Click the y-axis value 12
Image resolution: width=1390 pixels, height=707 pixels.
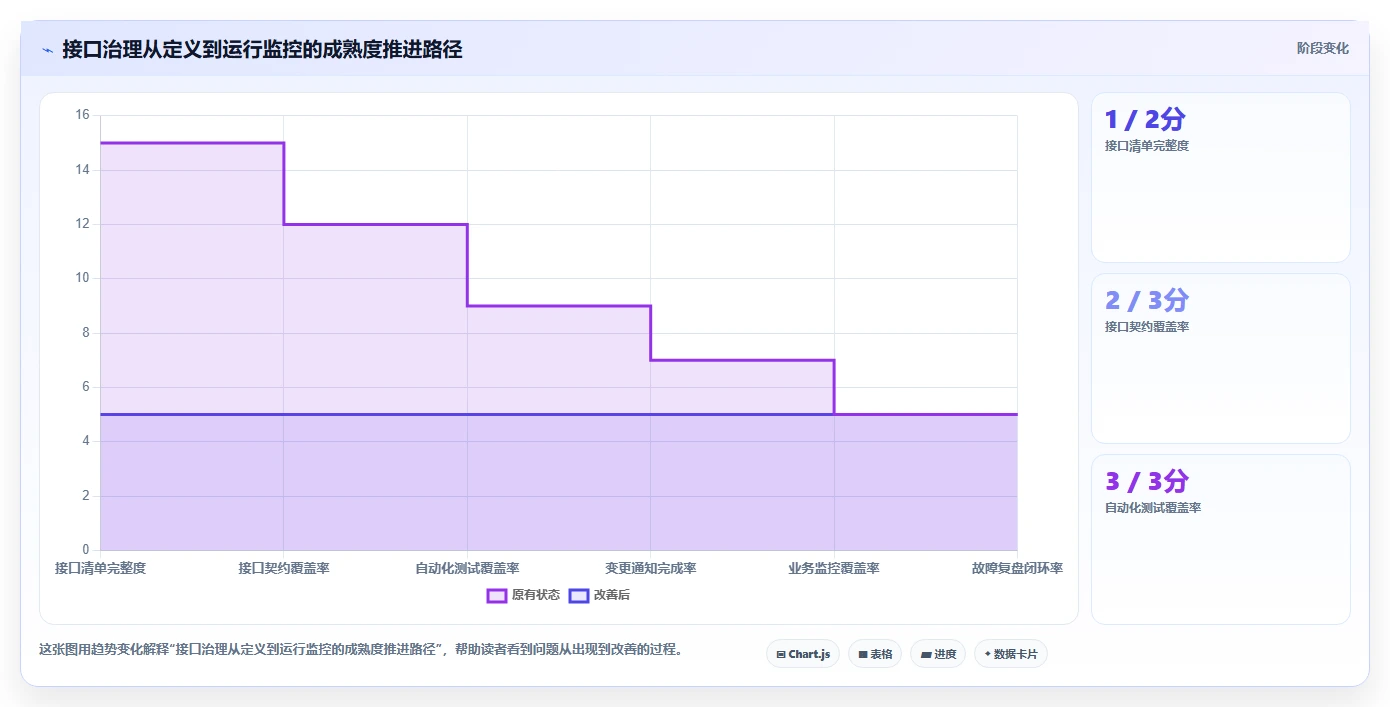pyautogui.click(x=83, y=224)
